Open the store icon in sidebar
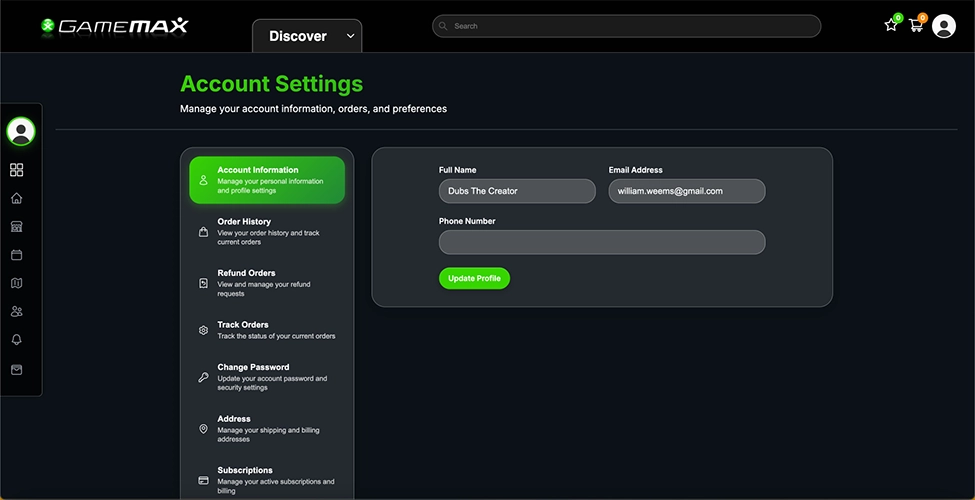The height and width of the screenshot is (500, 975). [16, 227]
